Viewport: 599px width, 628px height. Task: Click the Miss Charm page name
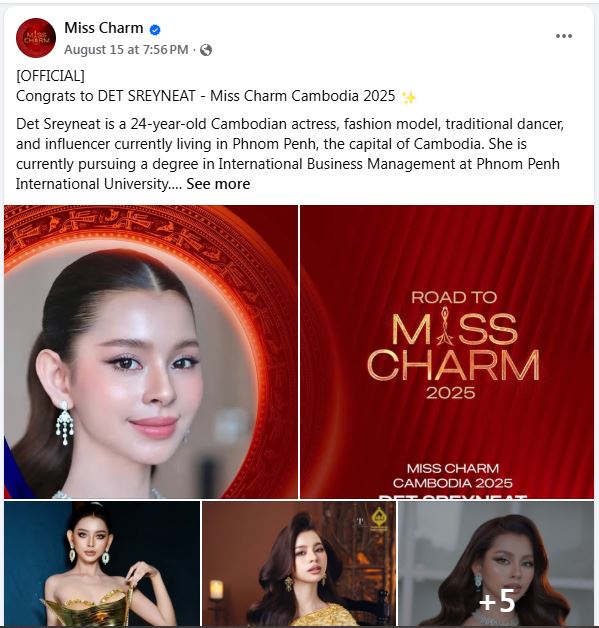click(x=104, y=28)
